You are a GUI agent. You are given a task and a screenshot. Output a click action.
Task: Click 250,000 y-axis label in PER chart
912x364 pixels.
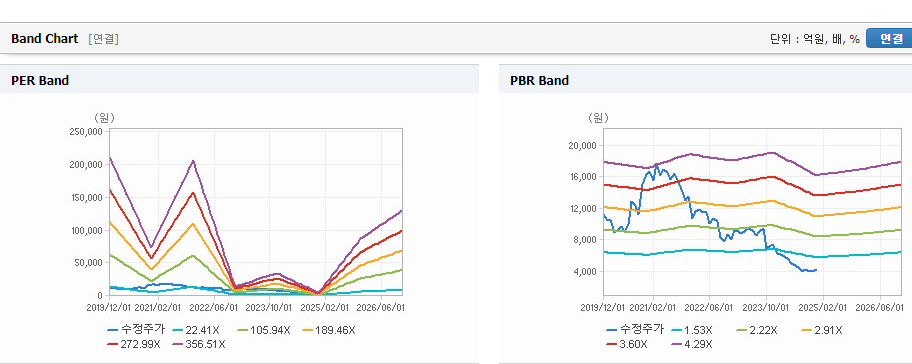87,132
